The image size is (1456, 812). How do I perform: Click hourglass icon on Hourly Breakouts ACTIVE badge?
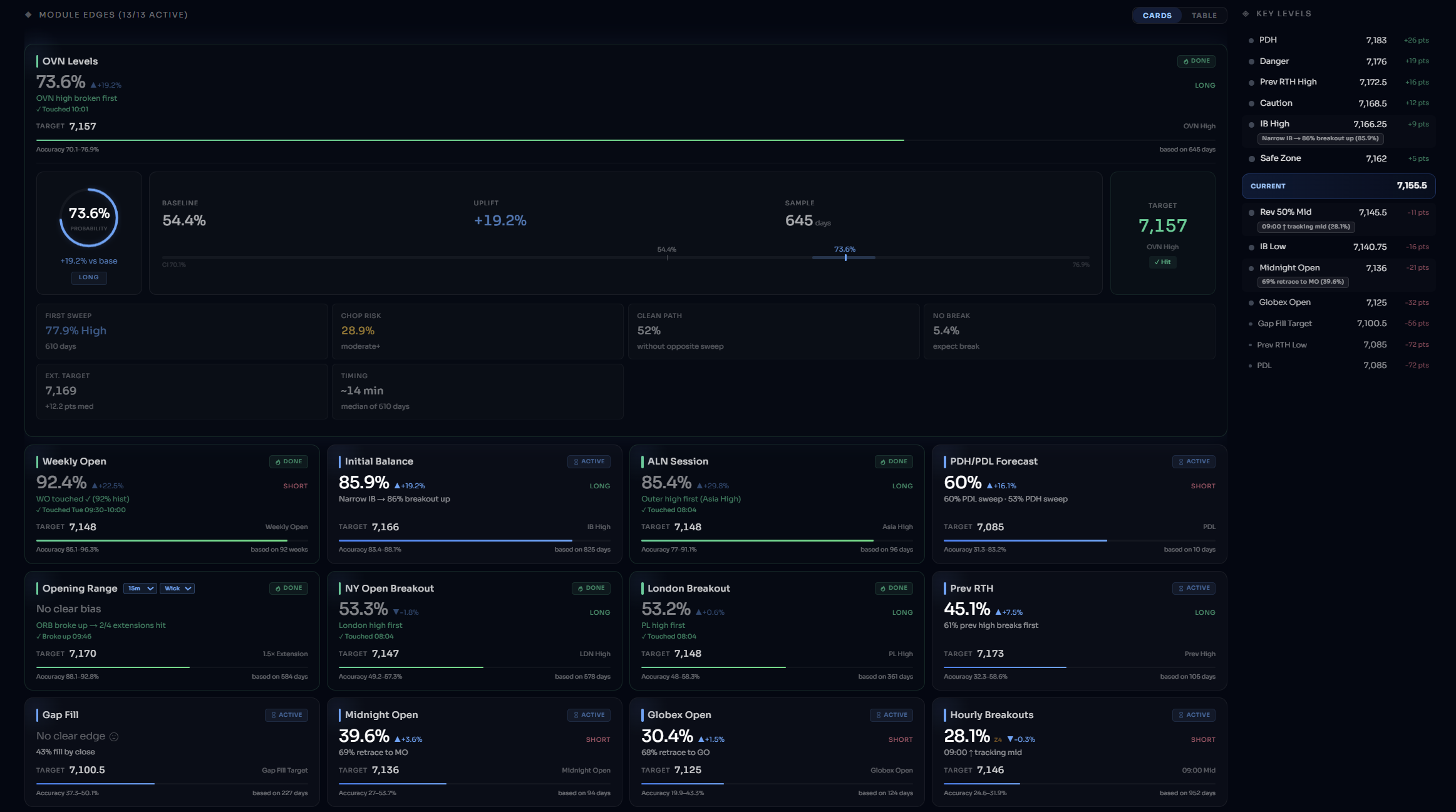pos(1181,715)
